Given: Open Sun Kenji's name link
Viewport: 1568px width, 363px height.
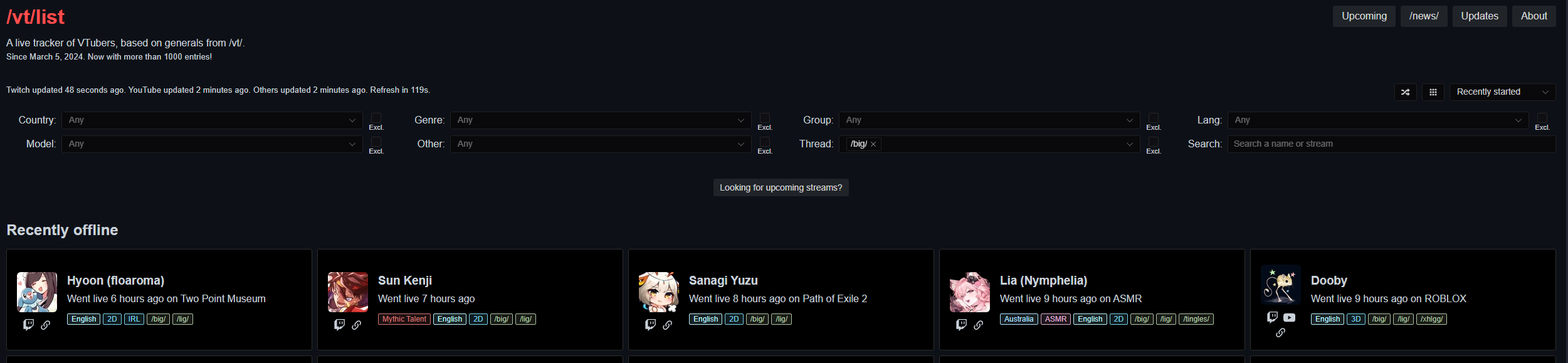Looking at the screenshot, I should (404, 280).
